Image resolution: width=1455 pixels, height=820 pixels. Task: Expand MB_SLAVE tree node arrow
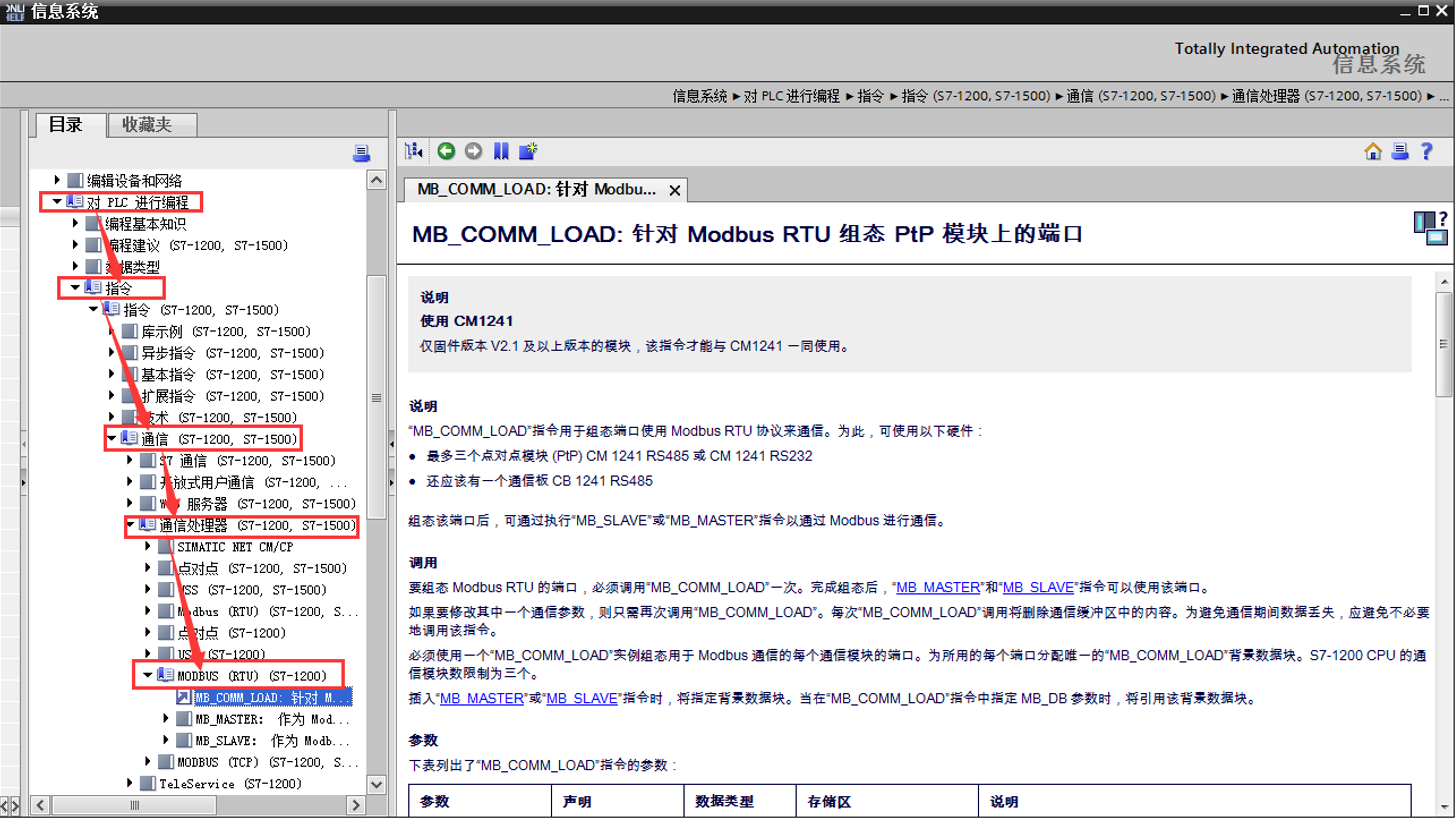[166, 741]
